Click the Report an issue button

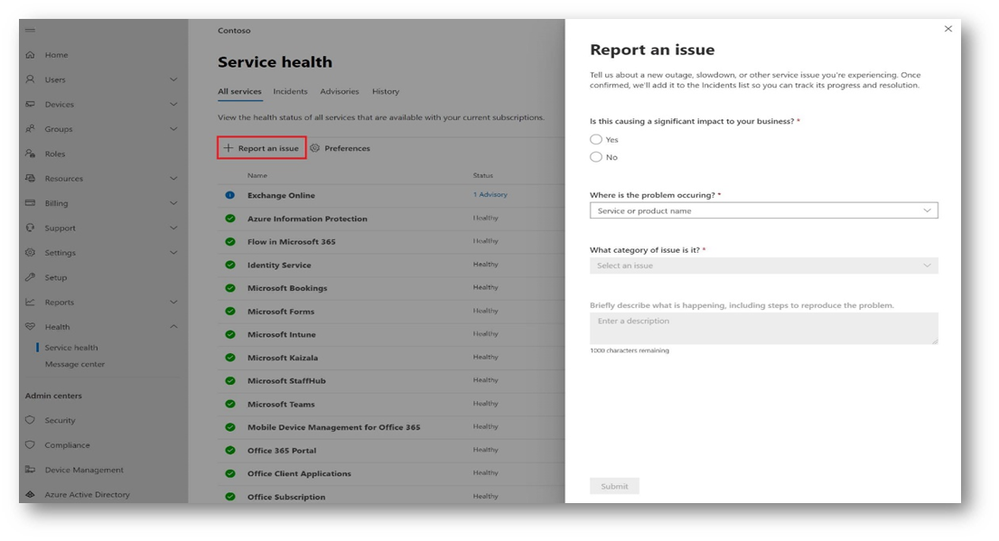coord(261,148)
